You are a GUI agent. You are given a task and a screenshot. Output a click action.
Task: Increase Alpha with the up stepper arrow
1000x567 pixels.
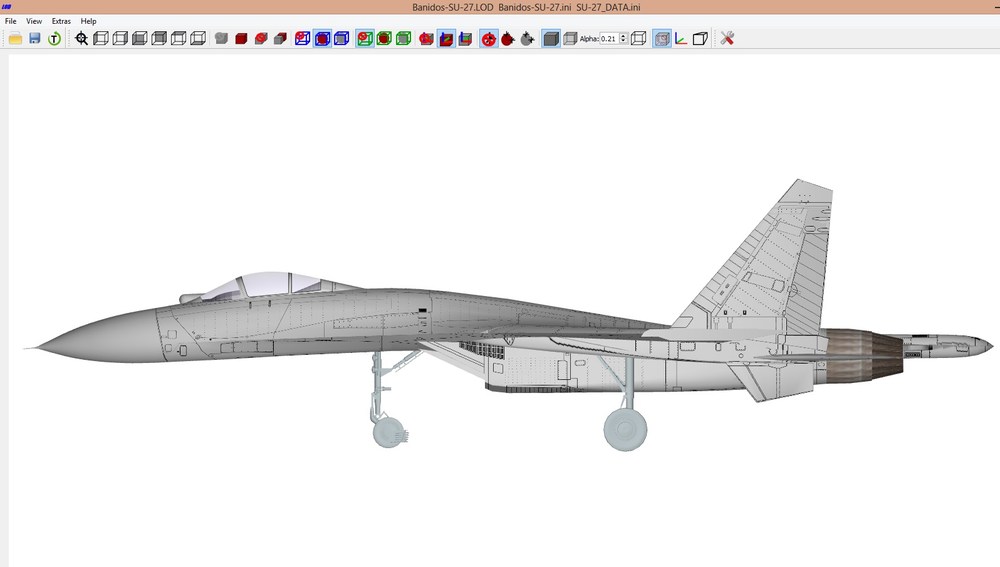(624, 36)
